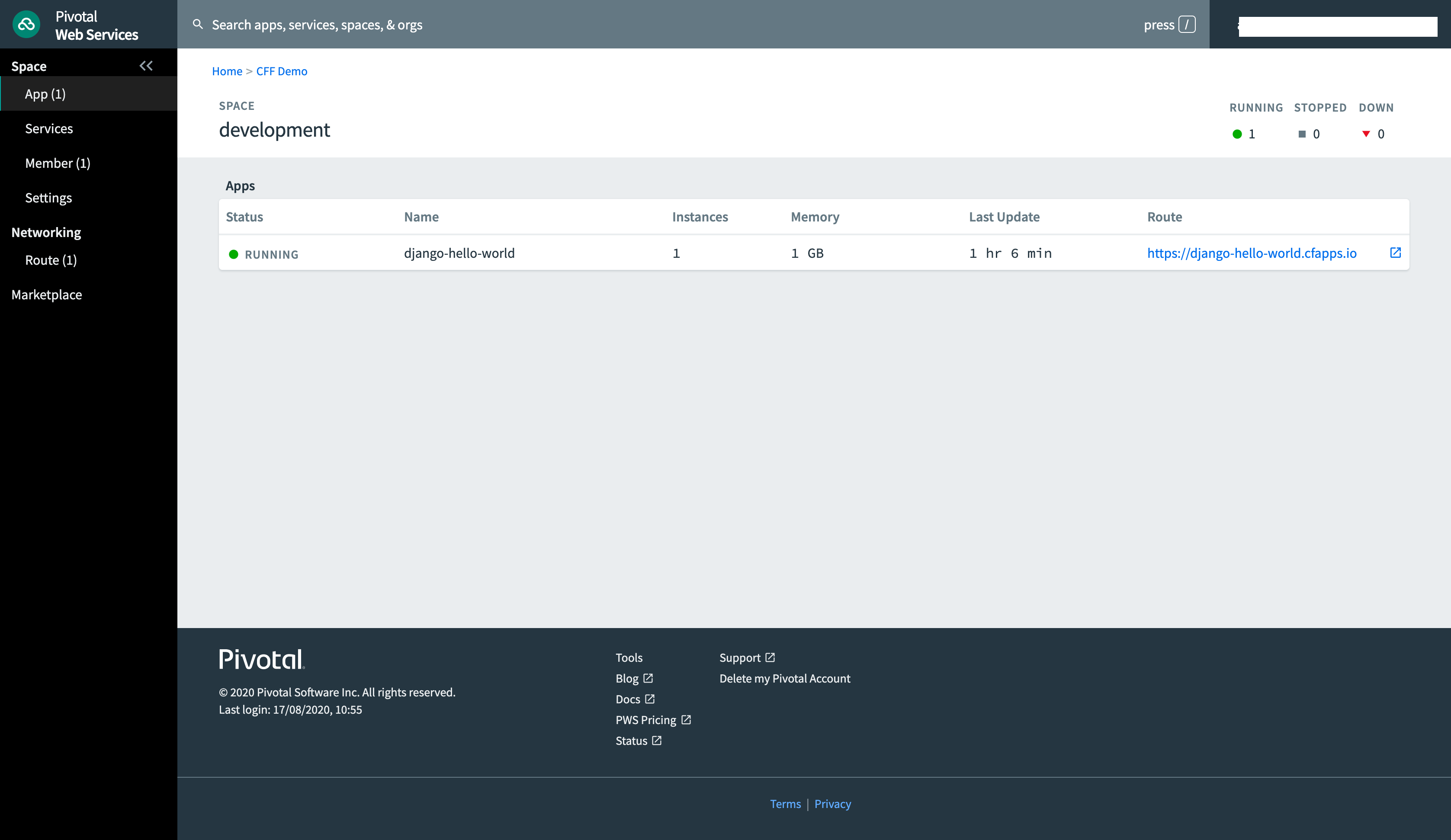
Task: Click the Blog external link icon
Action: tap(648, 678)
